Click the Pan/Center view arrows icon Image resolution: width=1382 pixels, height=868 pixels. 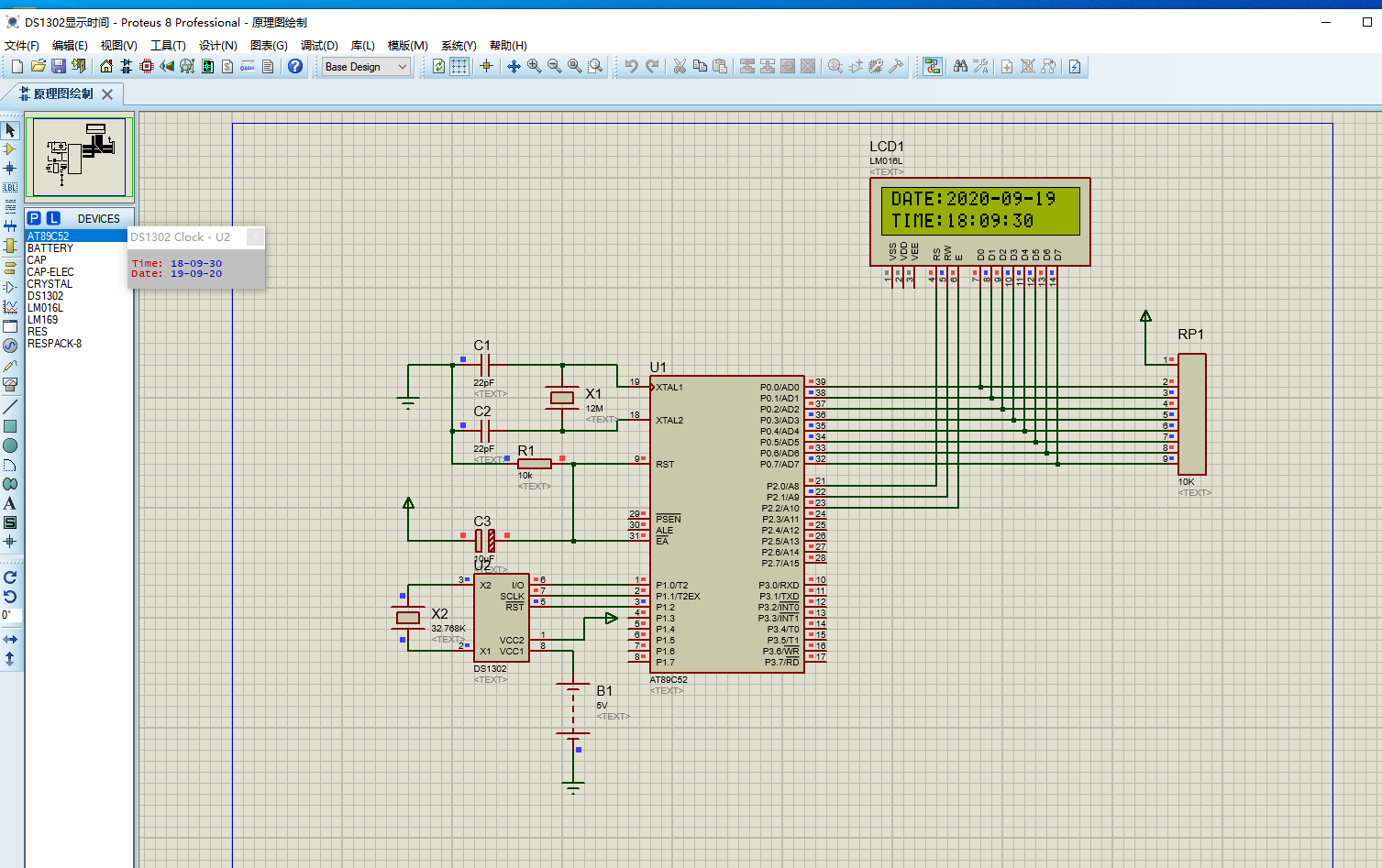pos(514,66)
